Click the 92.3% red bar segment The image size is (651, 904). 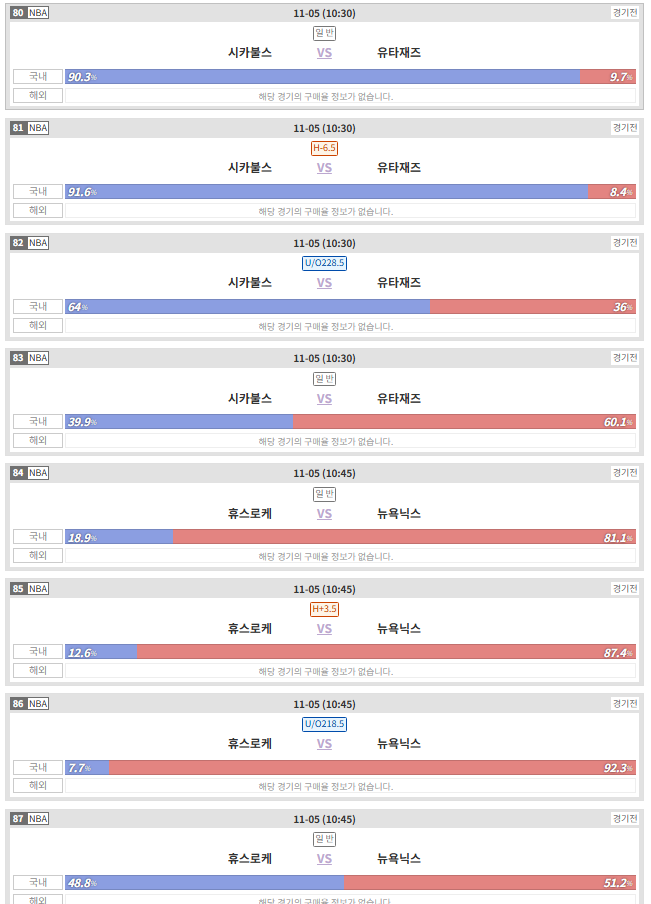(x=372, y=767)
